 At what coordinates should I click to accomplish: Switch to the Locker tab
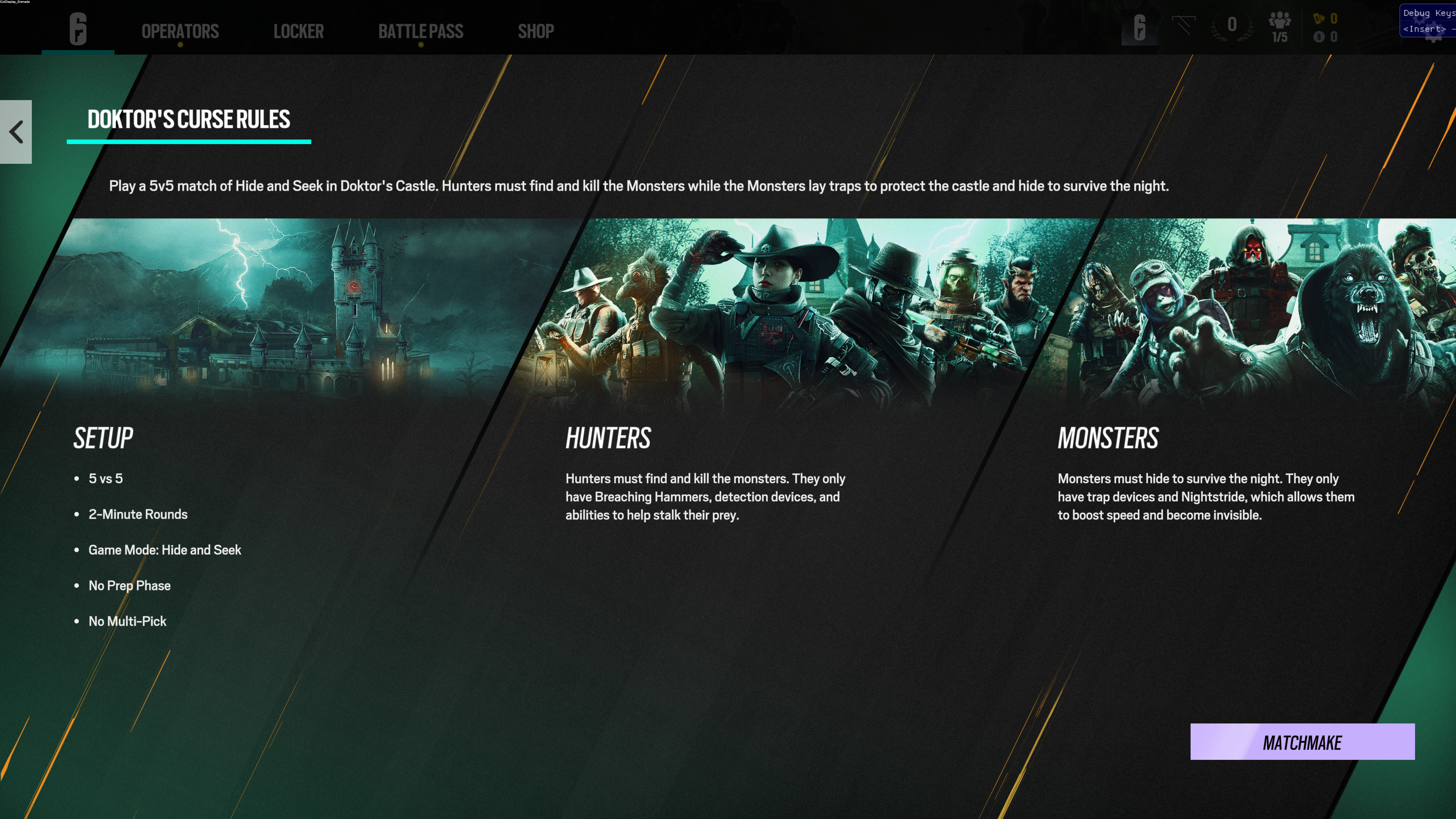(x=298, y=31)
